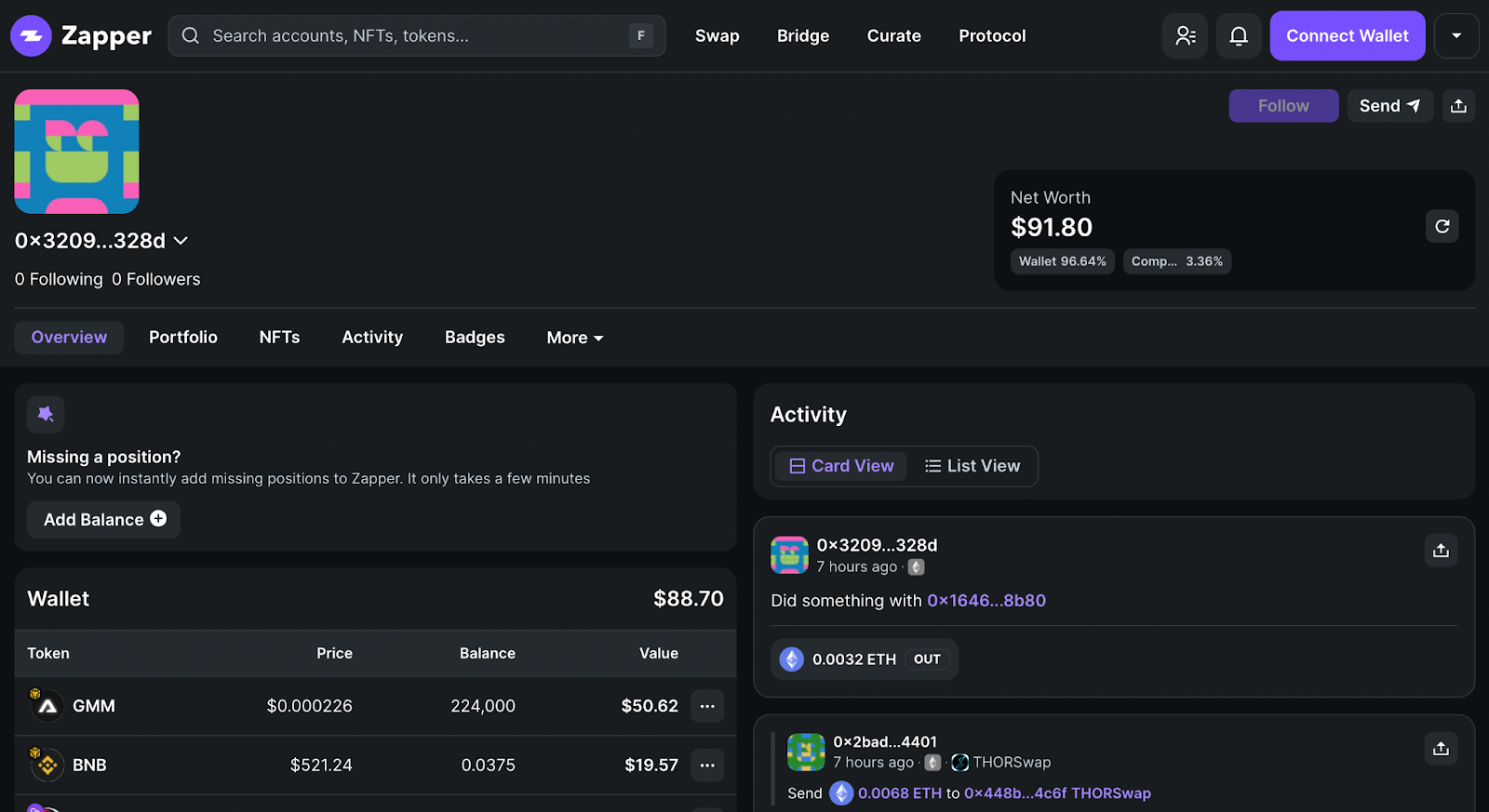The image size is (1489, 812).
Task: Click THORSwap label on activity card
Action: pyautogui.click(x=1012, y=763)
